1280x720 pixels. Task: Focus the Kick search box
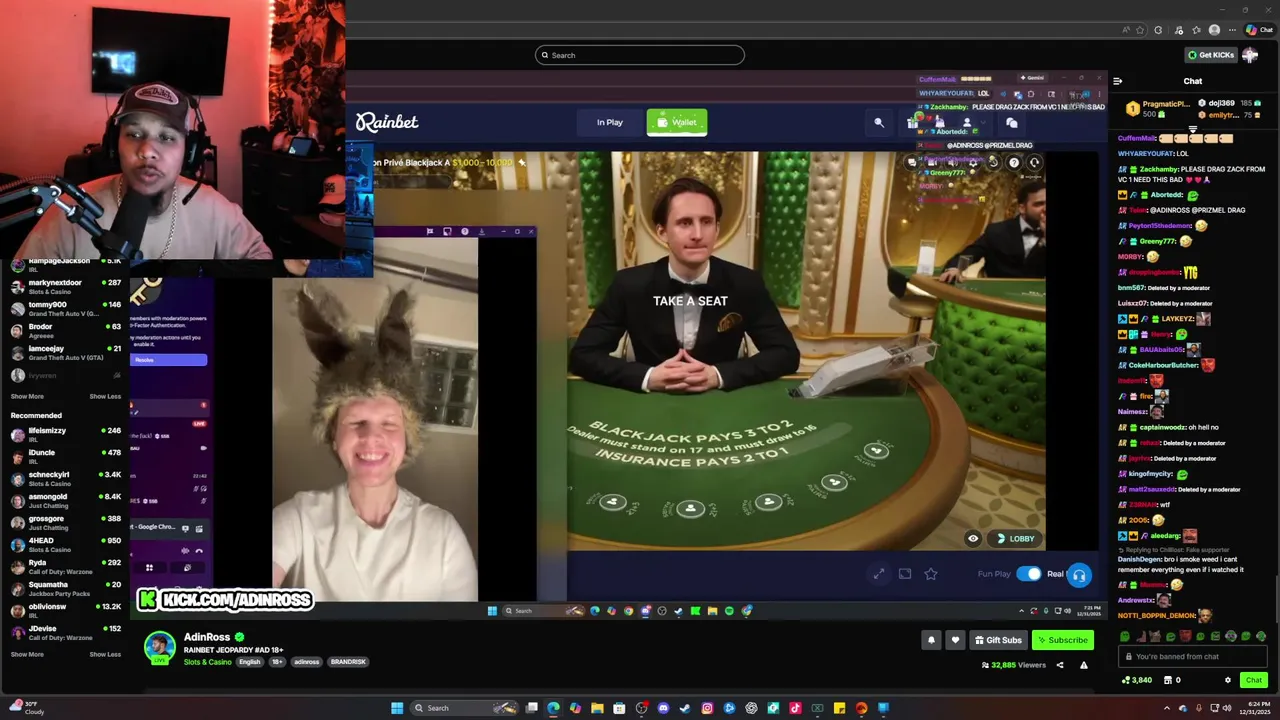pyautogui.click(x=640, y=55)
